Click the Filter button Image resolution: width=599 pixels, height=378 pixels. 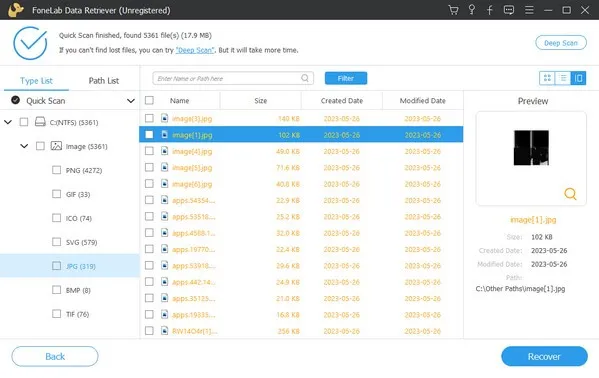(346, 78)
